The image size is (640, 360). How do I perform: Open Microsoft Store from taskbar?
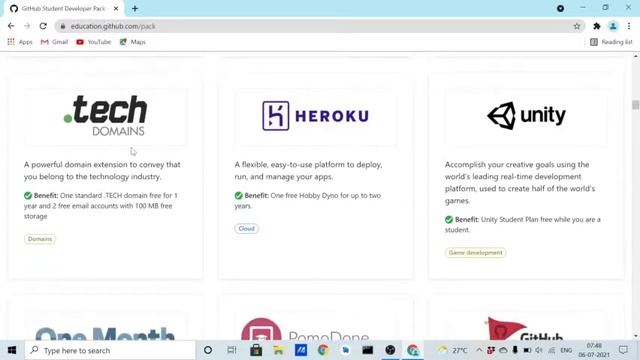256,350
